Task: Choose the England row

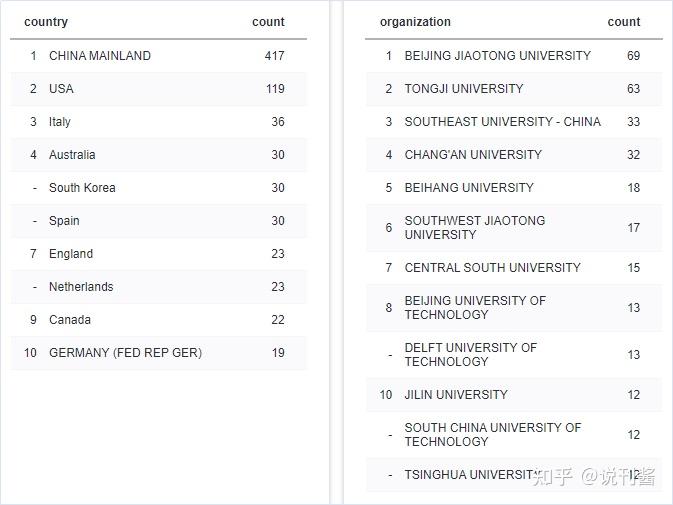Action: 71,254
